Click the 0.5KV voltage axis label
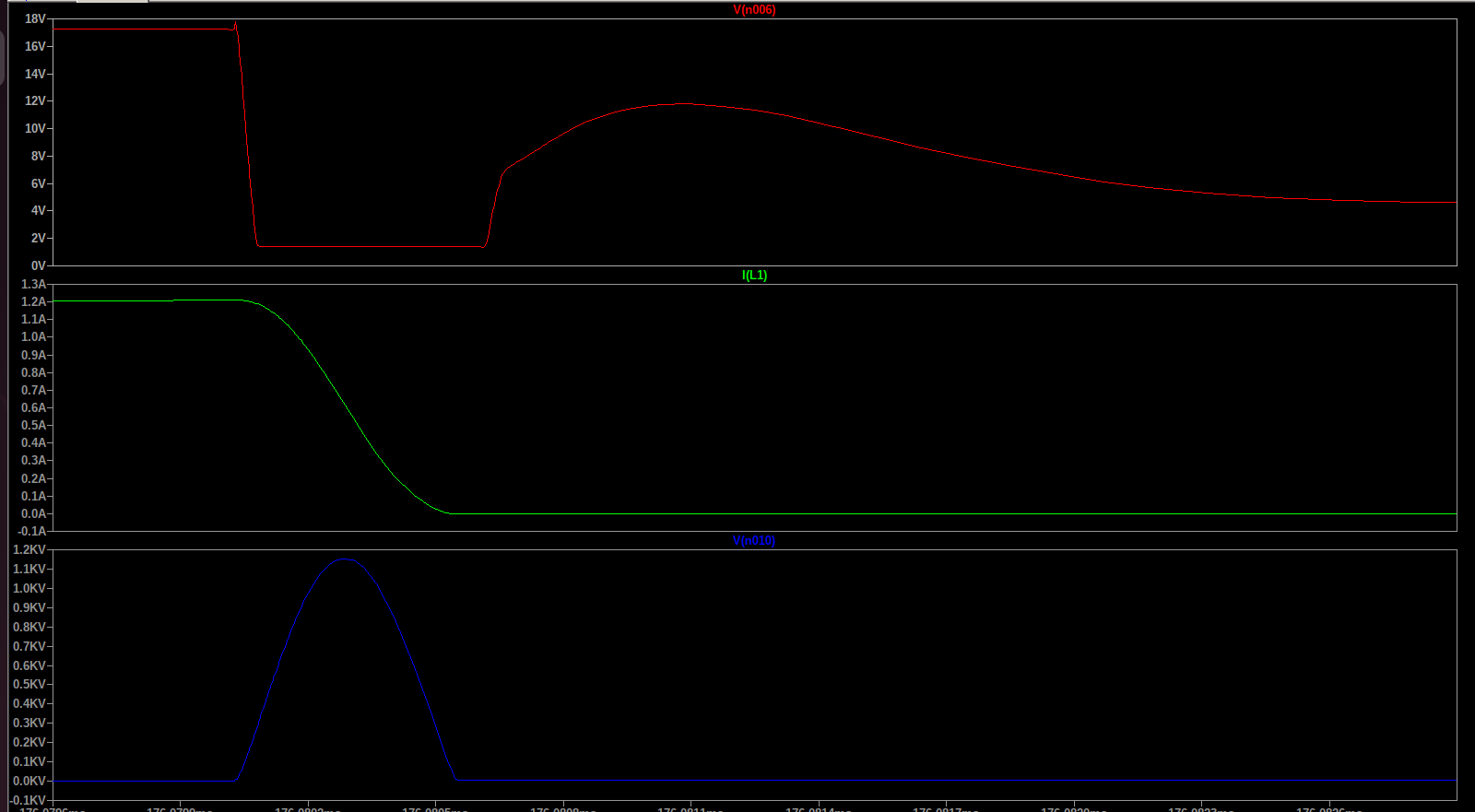The height and width of the screenshot is (812, 1475). tap(29, 684)
